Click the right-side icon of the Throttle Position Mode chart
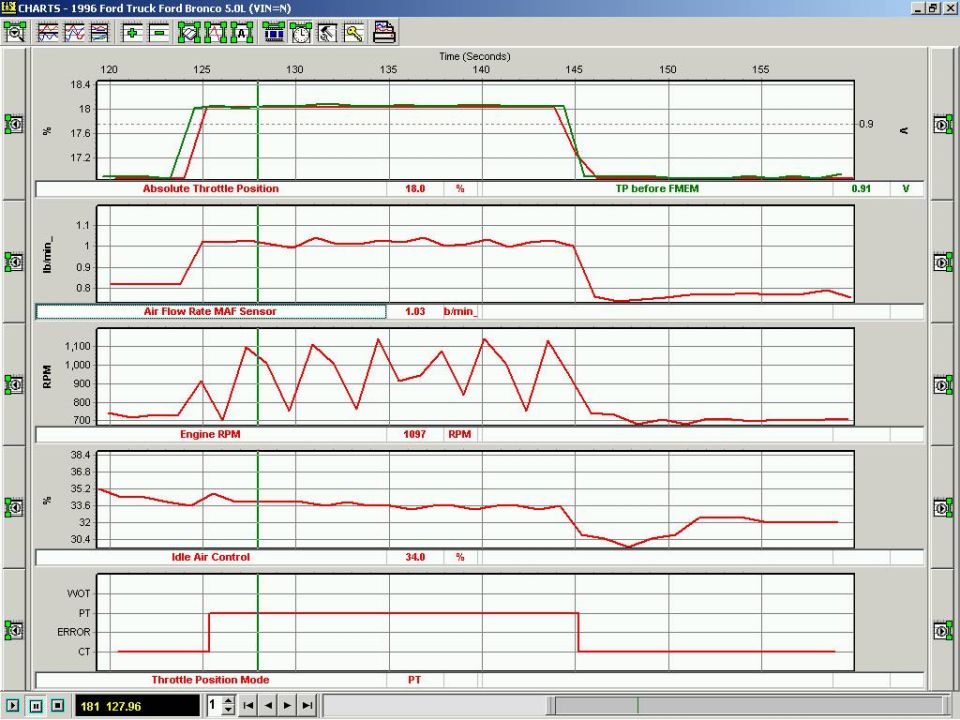 pyautogui.click(x=943, y=630)
